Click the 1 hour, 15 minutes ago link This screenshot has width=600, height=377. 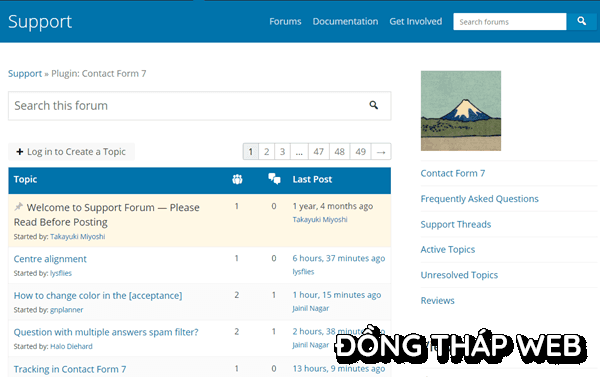[x=337, y=295]
